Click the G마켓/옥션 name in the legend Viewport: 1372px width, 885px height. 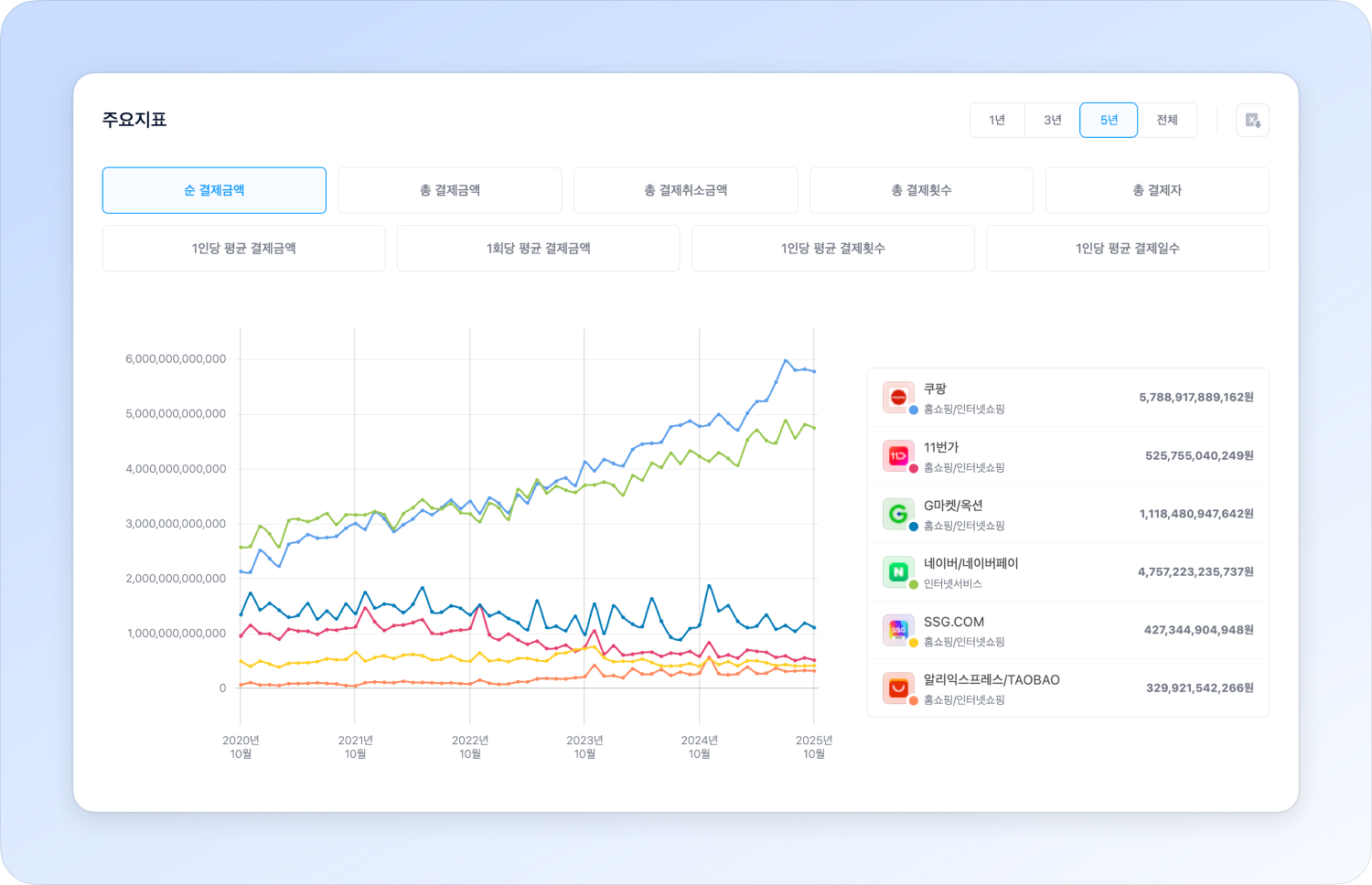pos(953,506)
